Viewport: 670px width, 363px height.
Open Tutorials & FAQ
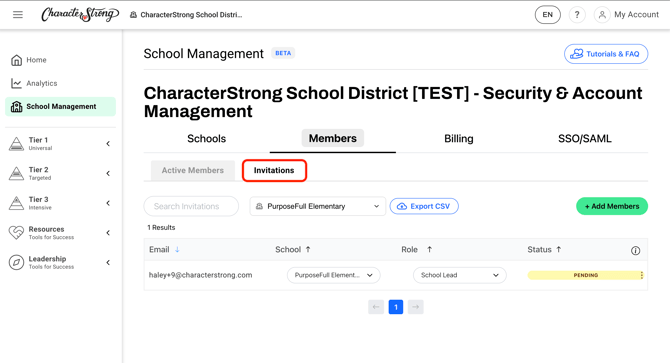tap(606, 54)
